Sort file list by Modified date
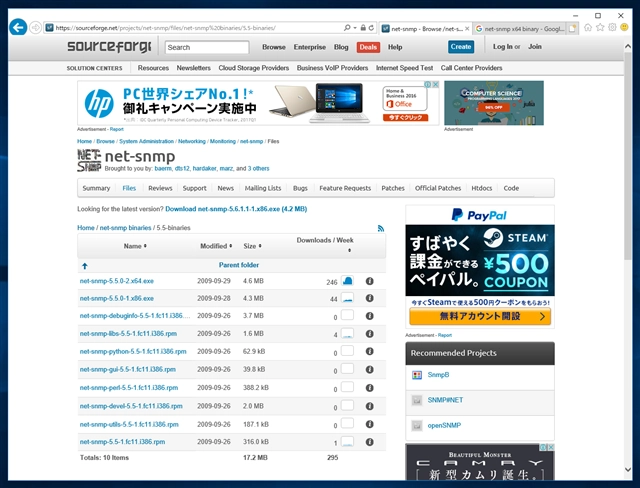The width and height of the screenshot is (640, 488). (x=216, y=246)
